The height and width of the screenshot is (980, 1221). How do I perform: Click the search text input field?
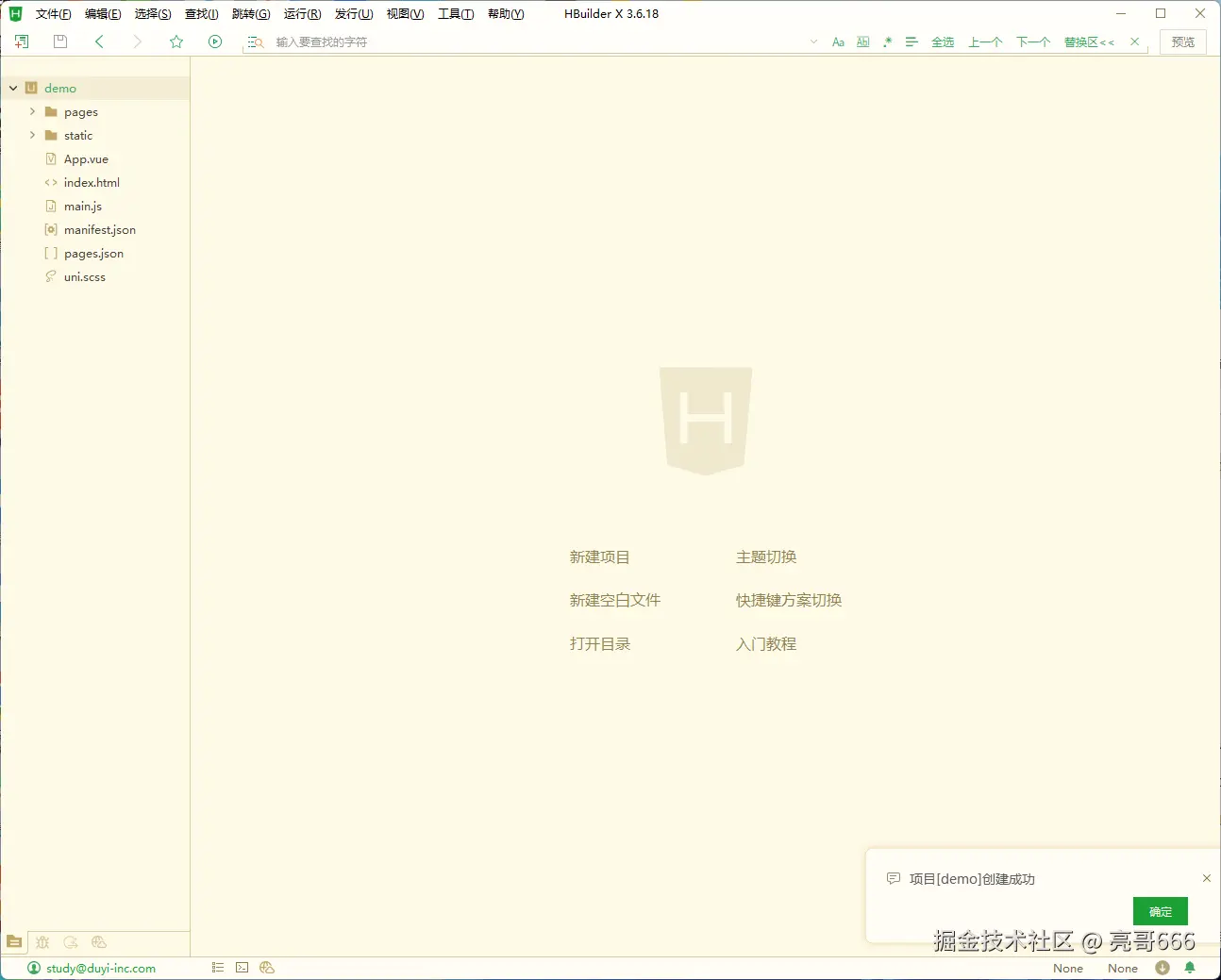[x=538, y=42]
